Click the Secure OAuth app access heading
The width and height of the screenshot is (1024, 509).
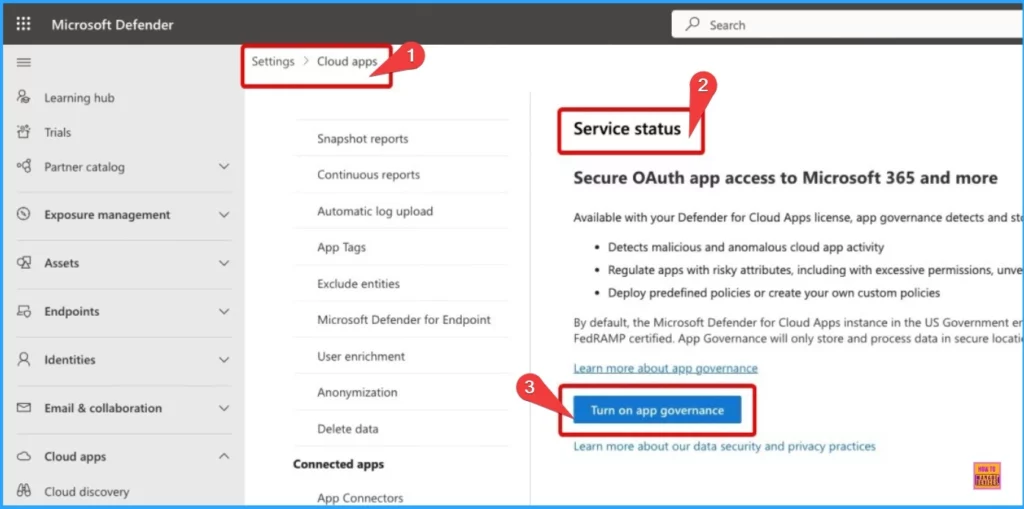point(786,178)
